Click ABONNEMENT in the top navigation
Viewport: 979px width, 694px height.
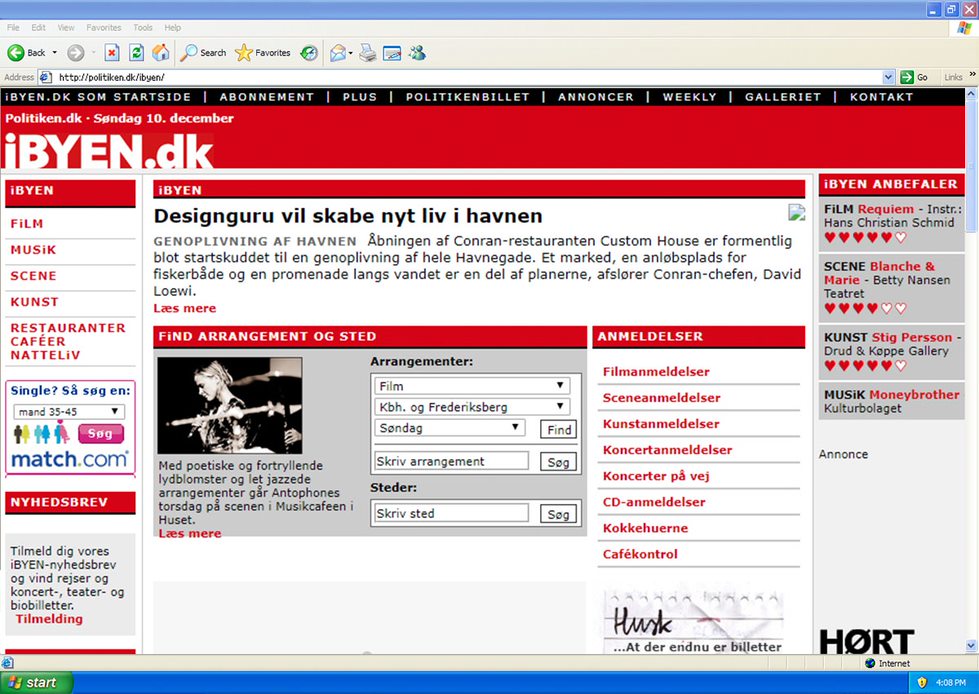(267, 97)
